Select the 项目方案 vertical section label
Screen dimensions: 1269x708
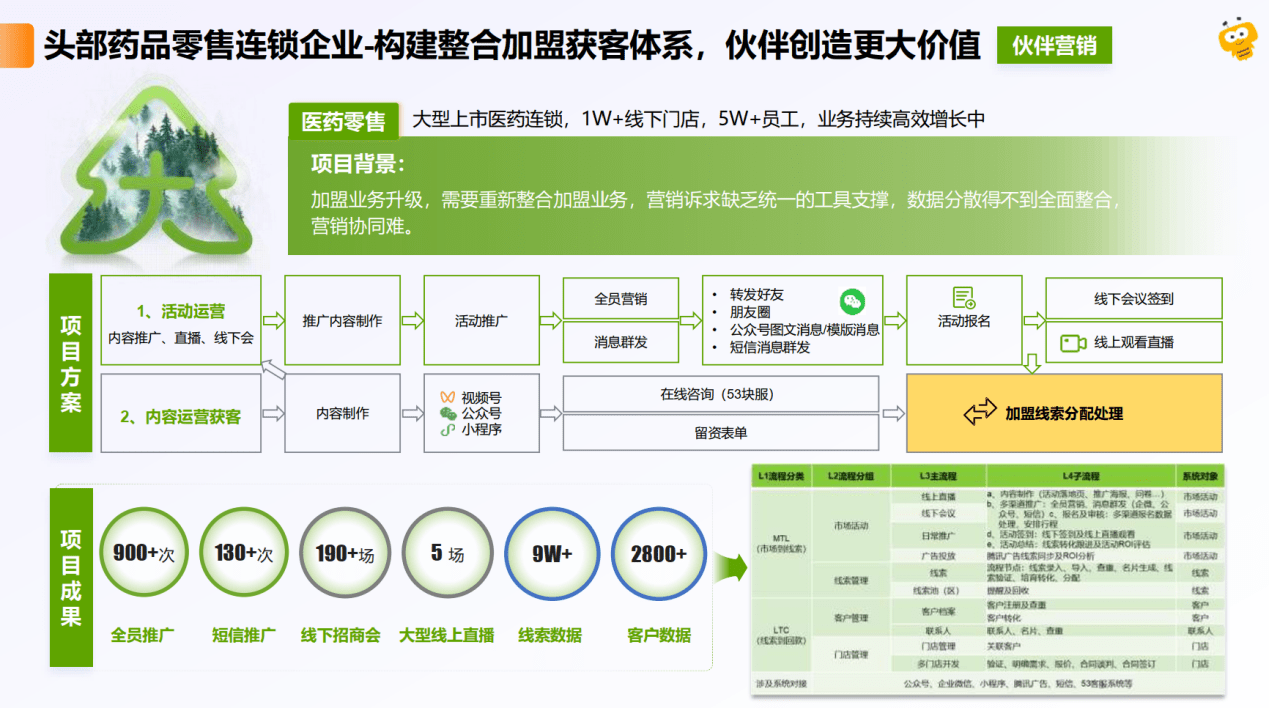(71, 364)
